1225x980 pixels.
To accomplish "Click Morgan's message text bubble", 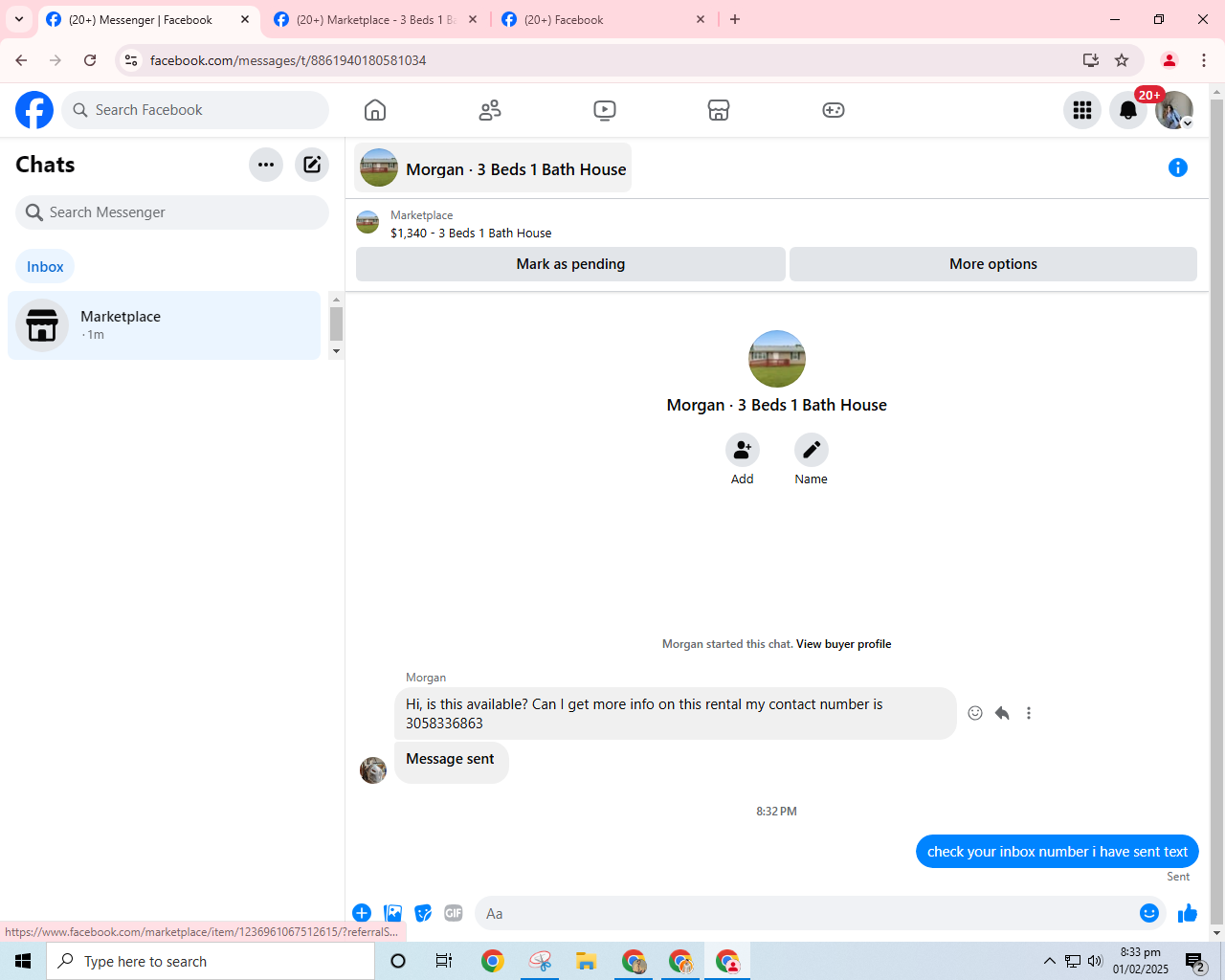I will click(676, 713).
